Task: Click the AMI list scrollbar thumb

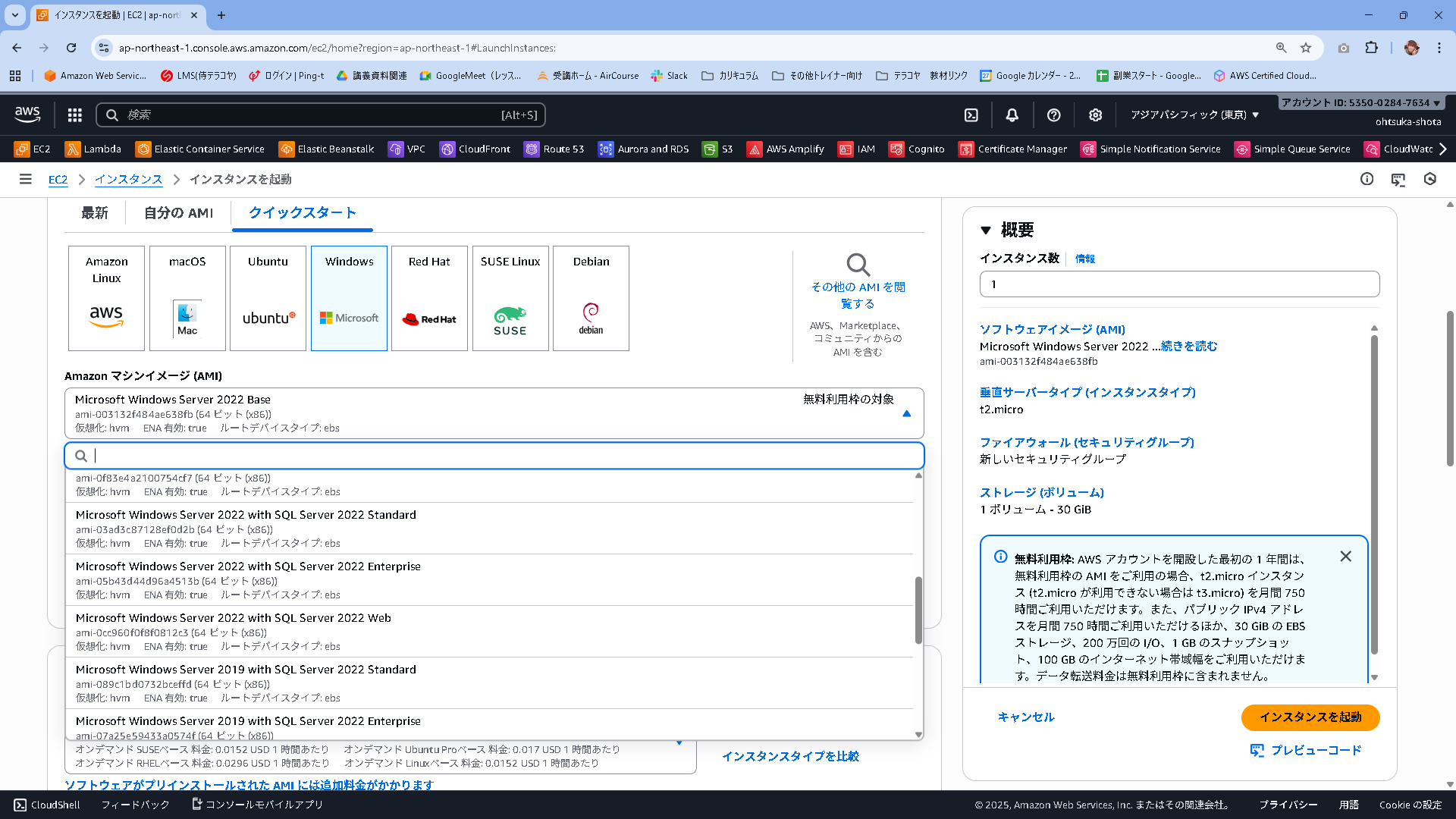Action: click(918, 610)
